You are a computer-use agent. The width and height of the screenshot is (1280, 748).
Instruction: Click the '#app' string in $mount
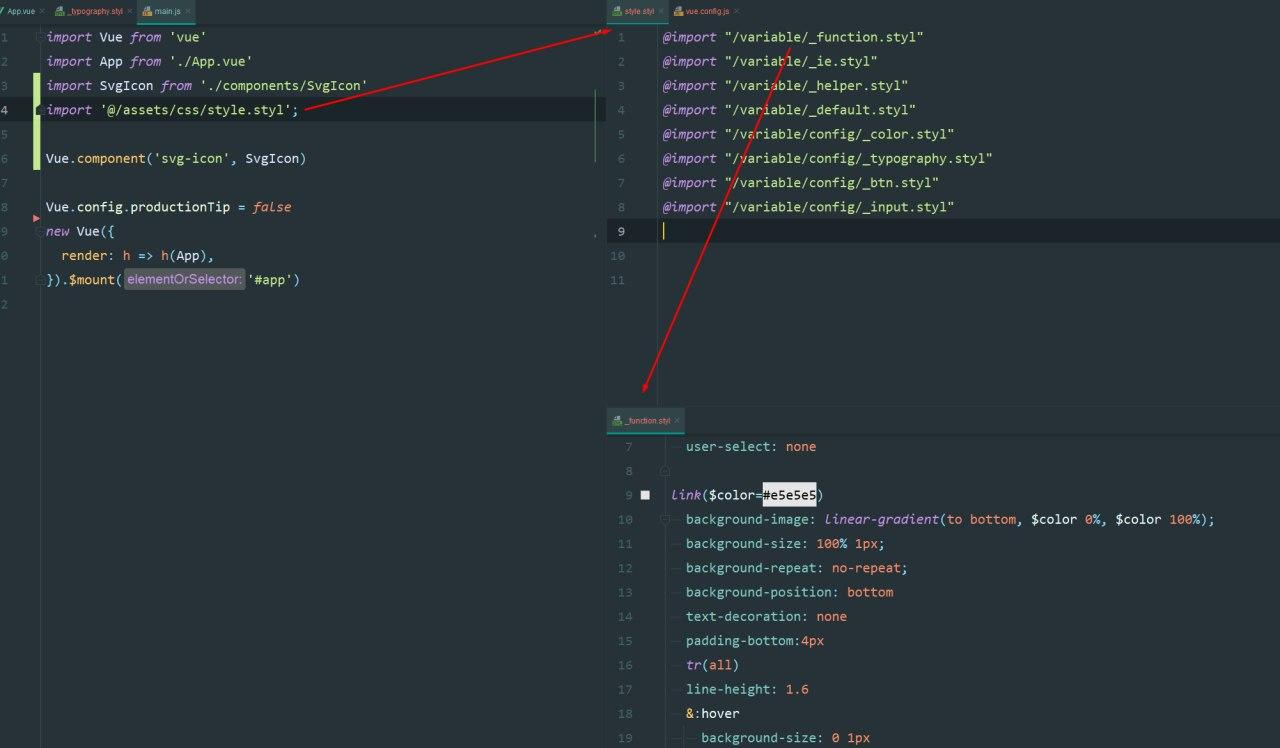(270, 280)
